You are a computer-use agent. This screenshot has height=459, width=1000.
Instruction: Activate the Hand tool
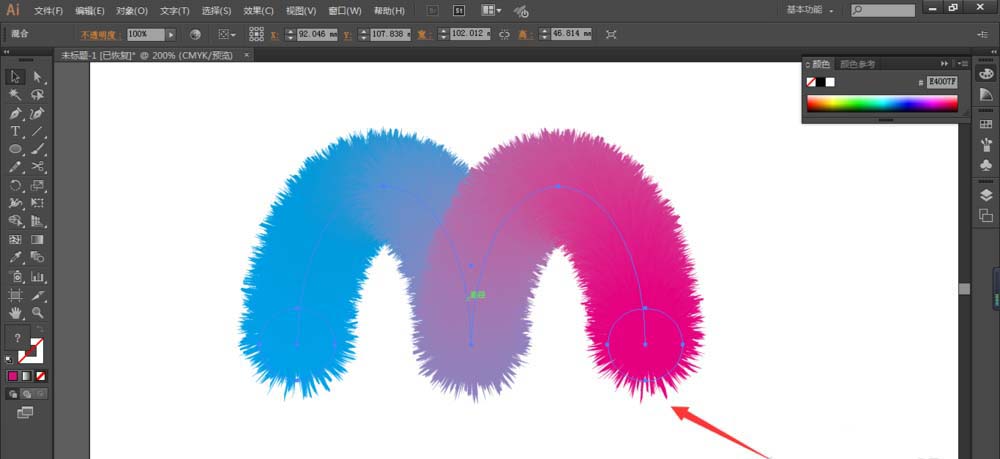[16, 312]
